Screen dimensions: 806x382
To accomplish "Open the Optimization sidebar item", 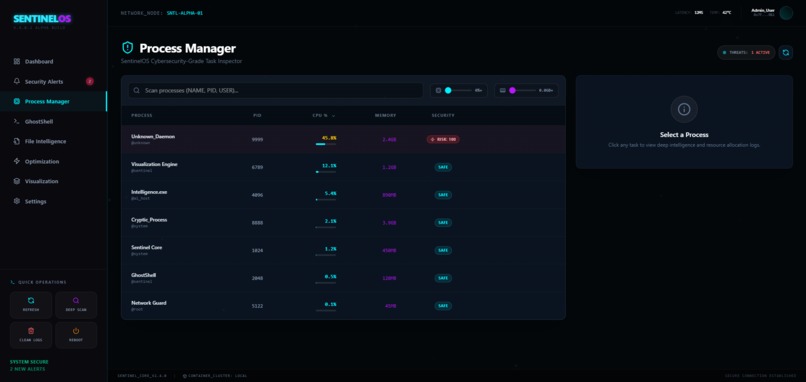I will pyautogui.click(x=53, y=161).
